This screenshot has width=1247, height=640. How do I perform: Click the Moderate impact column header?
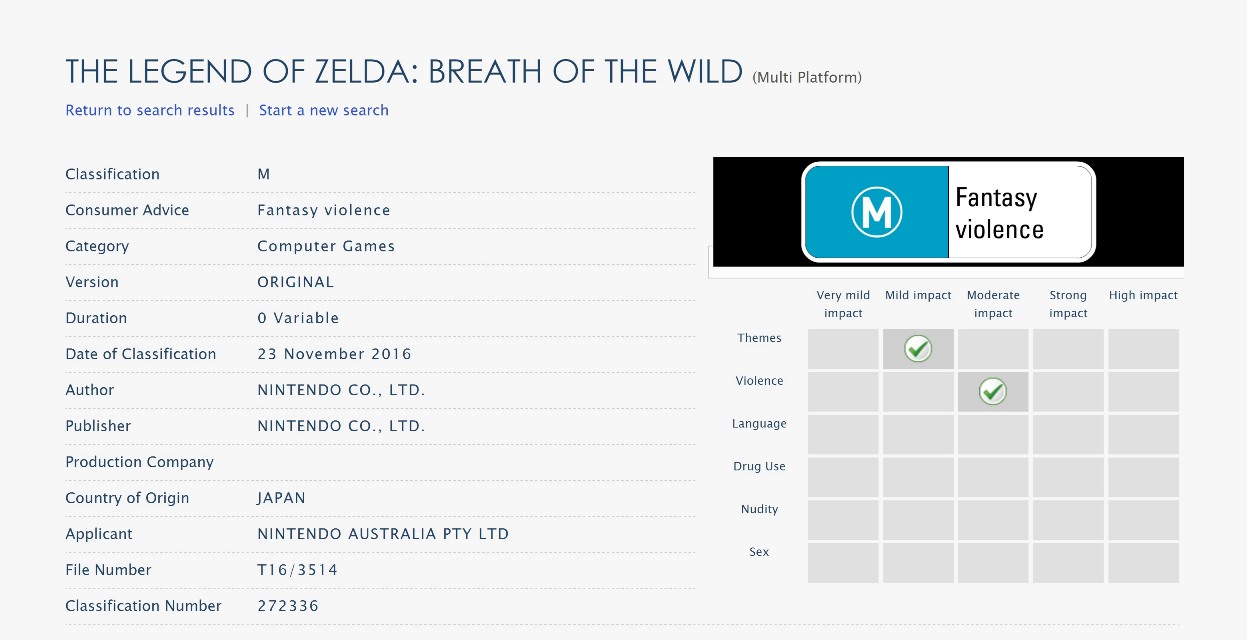coord(993,304)
